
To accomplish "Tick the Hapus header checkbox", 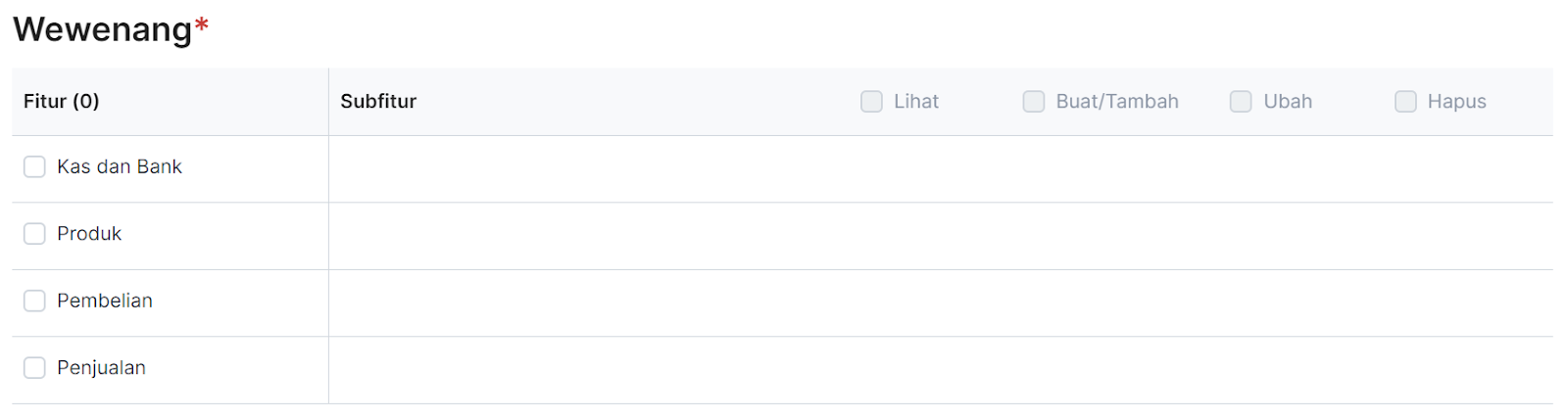I will pos(1405,102).
